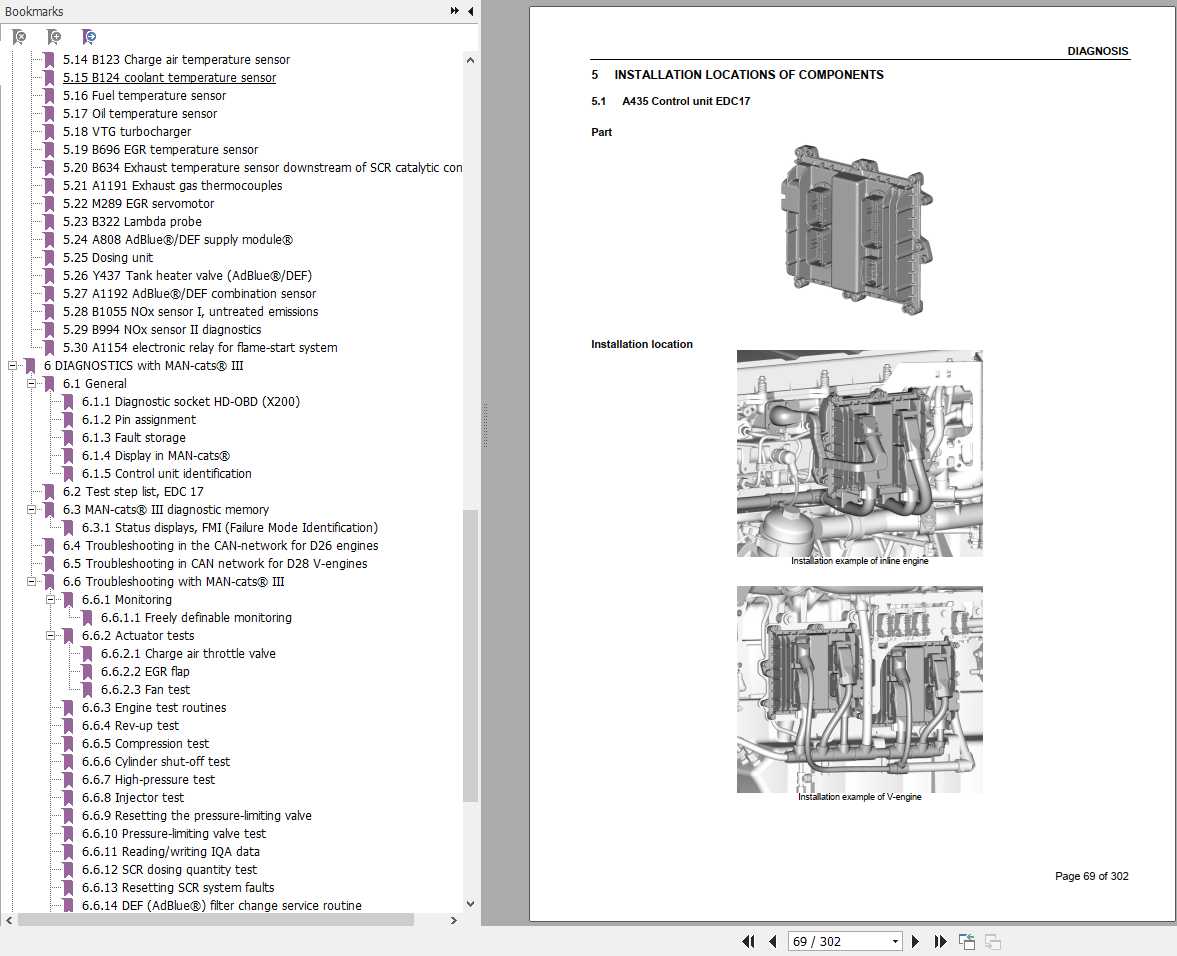This screenshot has height=956, width=1177.
Task: Click the bookmark icon beside 5.25 Dosing unit
Action: (49, 257)
